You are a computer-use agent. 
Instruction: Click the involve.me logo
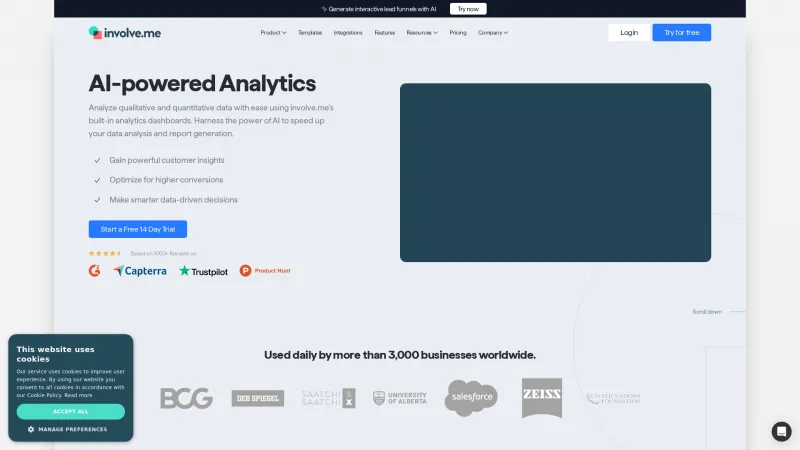tap(124, 33)
